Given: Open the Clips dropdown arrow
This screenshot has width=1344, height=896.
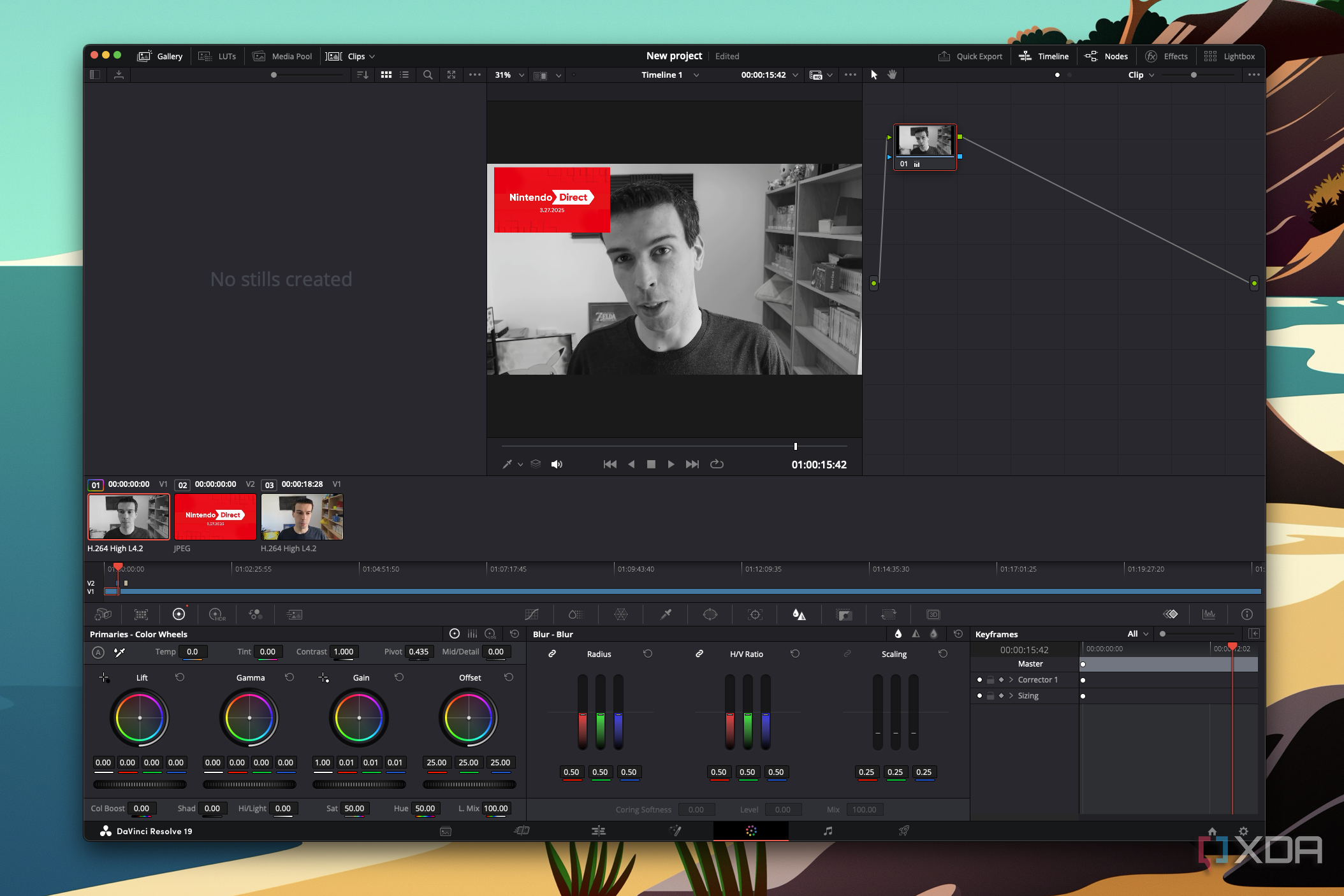Looking at the screenshot, I should [372, 57].
